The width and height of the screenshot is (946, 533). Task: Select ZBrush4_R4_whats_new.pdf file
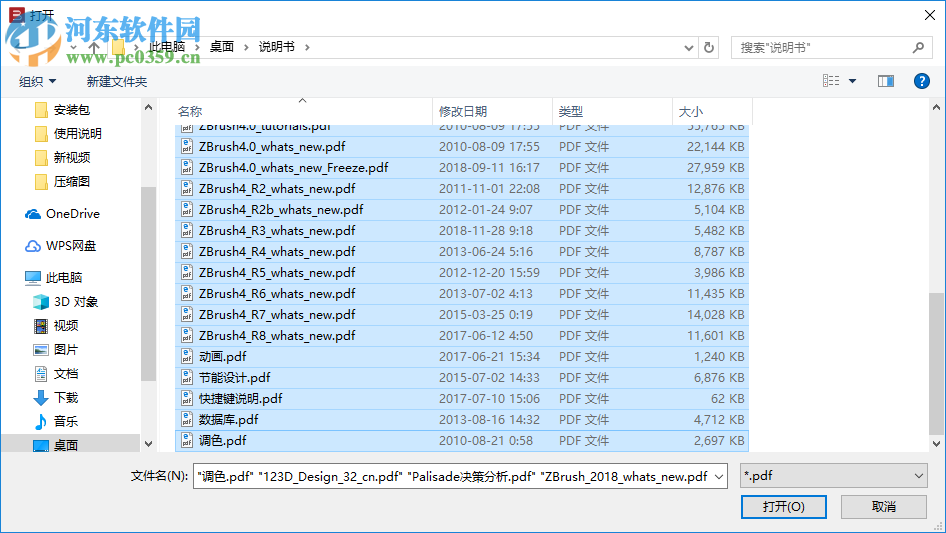[x=462, y=252]
